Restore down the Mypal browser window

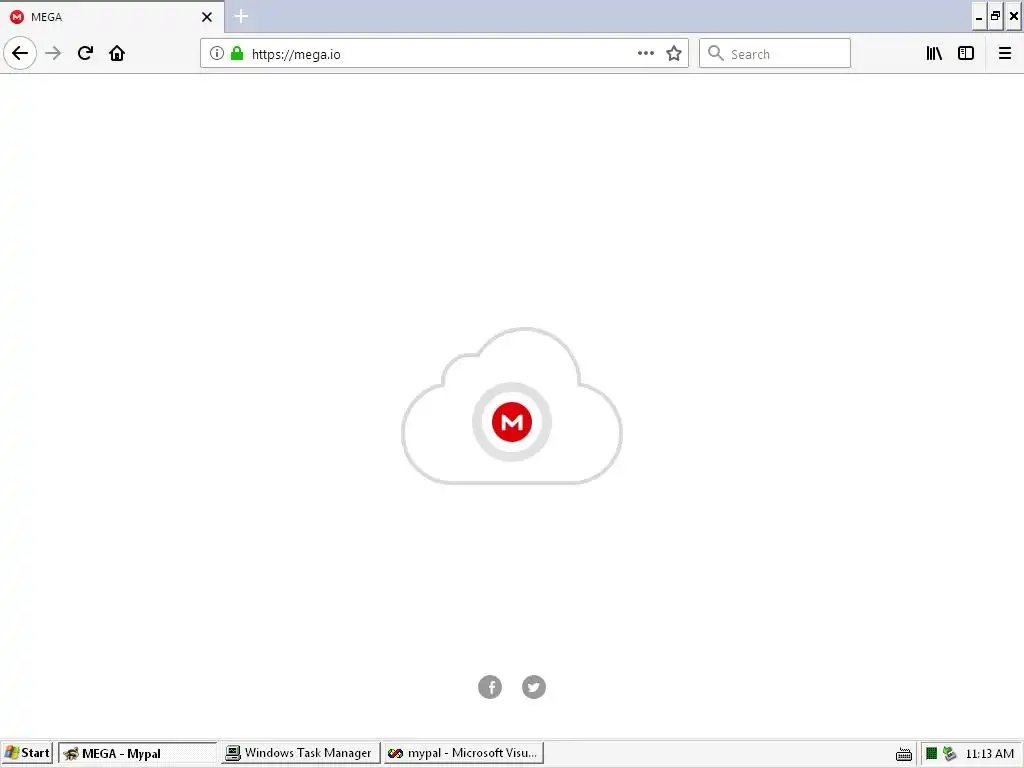996,17
